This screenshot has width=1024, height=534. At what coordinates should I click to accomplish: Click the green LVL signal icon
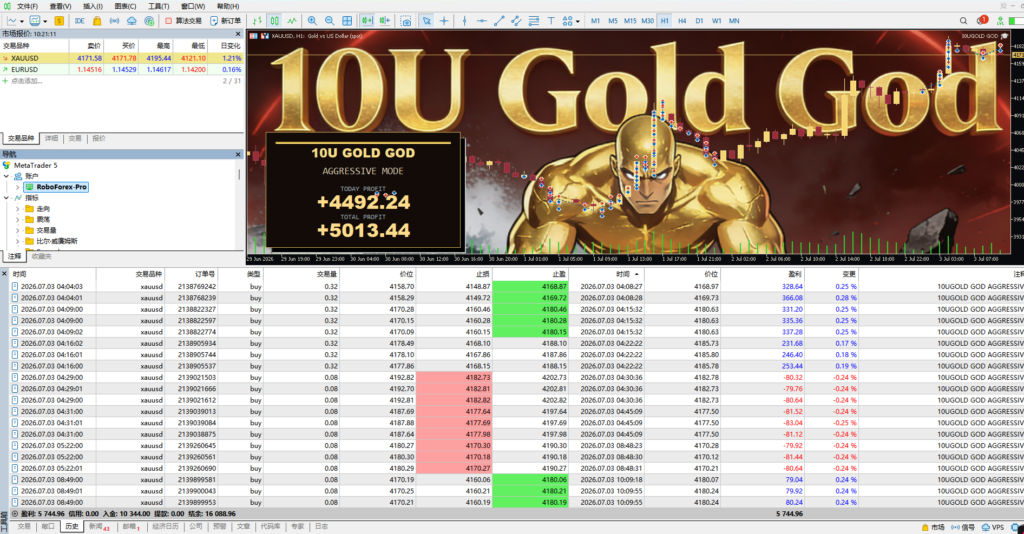(x=1000, y=21)
